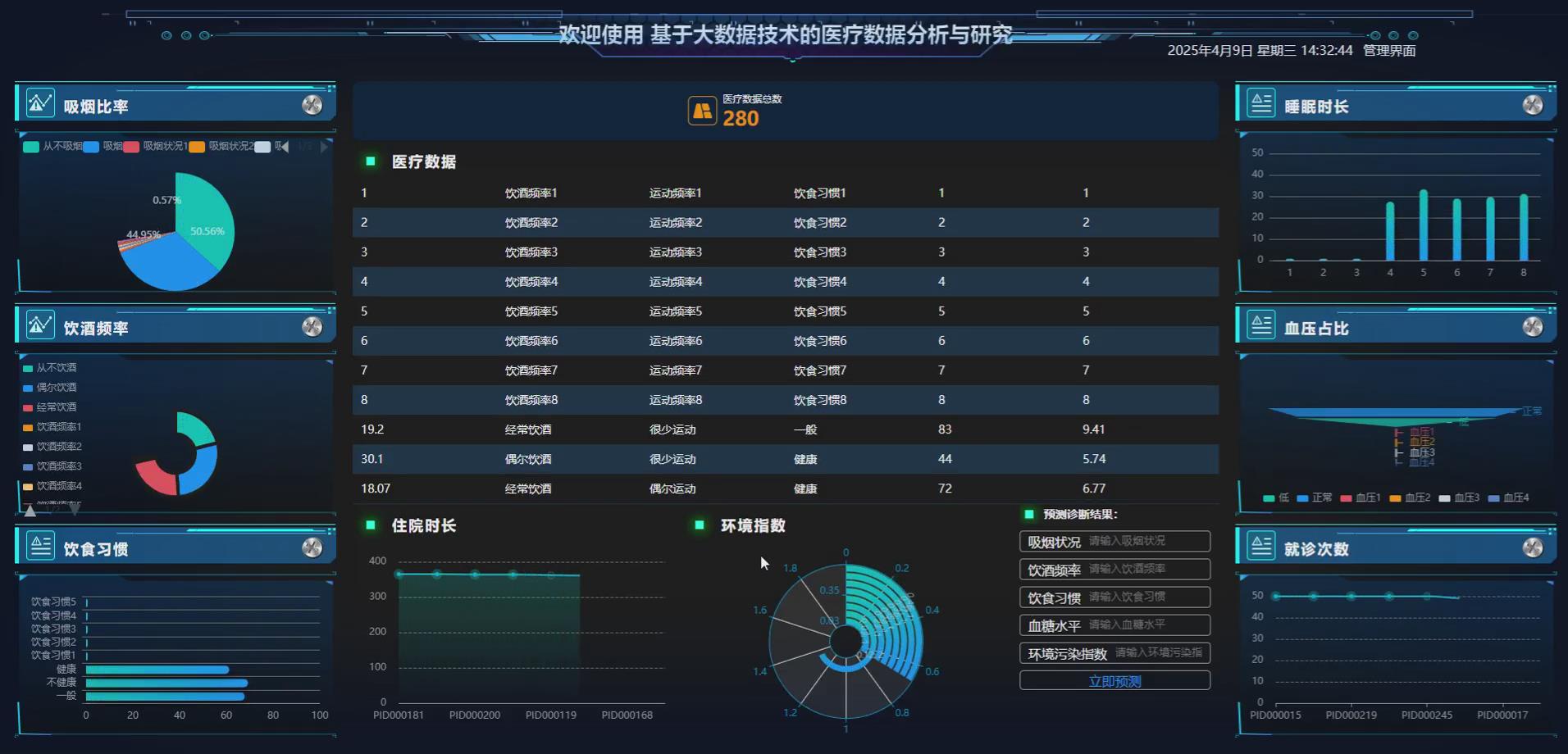Image resolution: width=1568 pixels, height=754 pixels.
Task: Click the 不健康 bar in diet chart
Action: (x=166, y=683)
